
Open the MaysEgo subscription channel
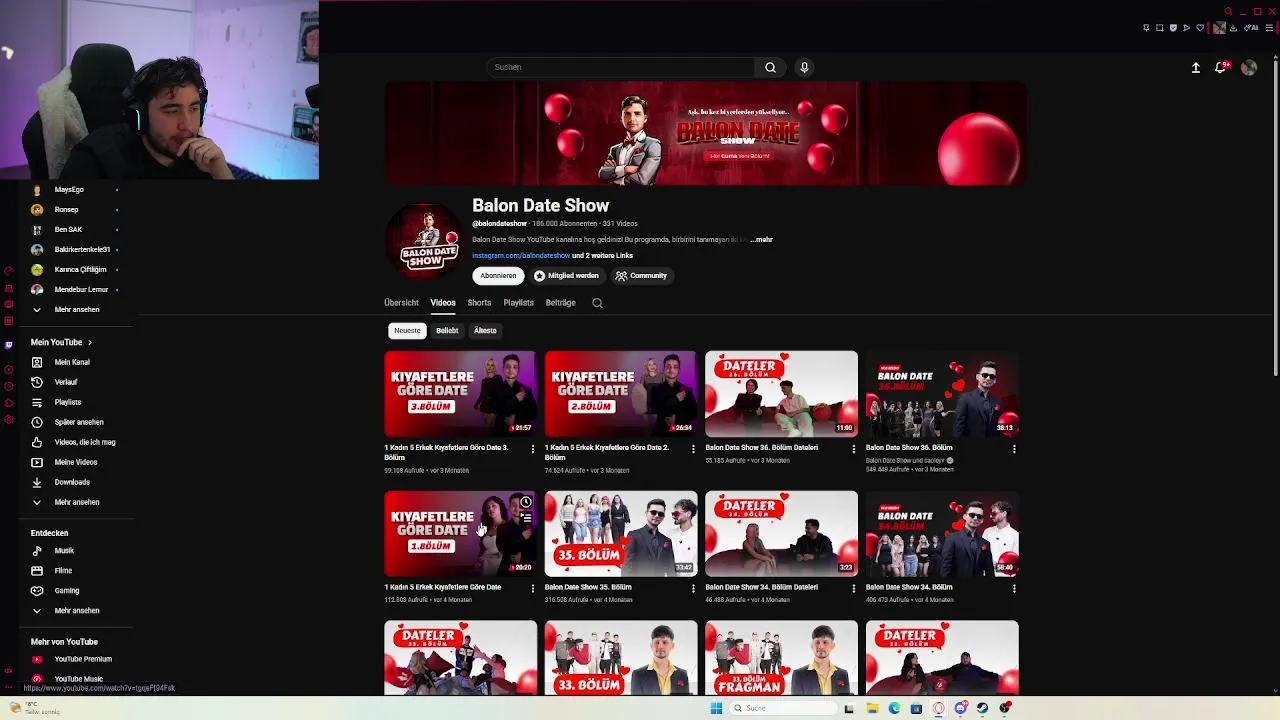(x=74, y=190)
